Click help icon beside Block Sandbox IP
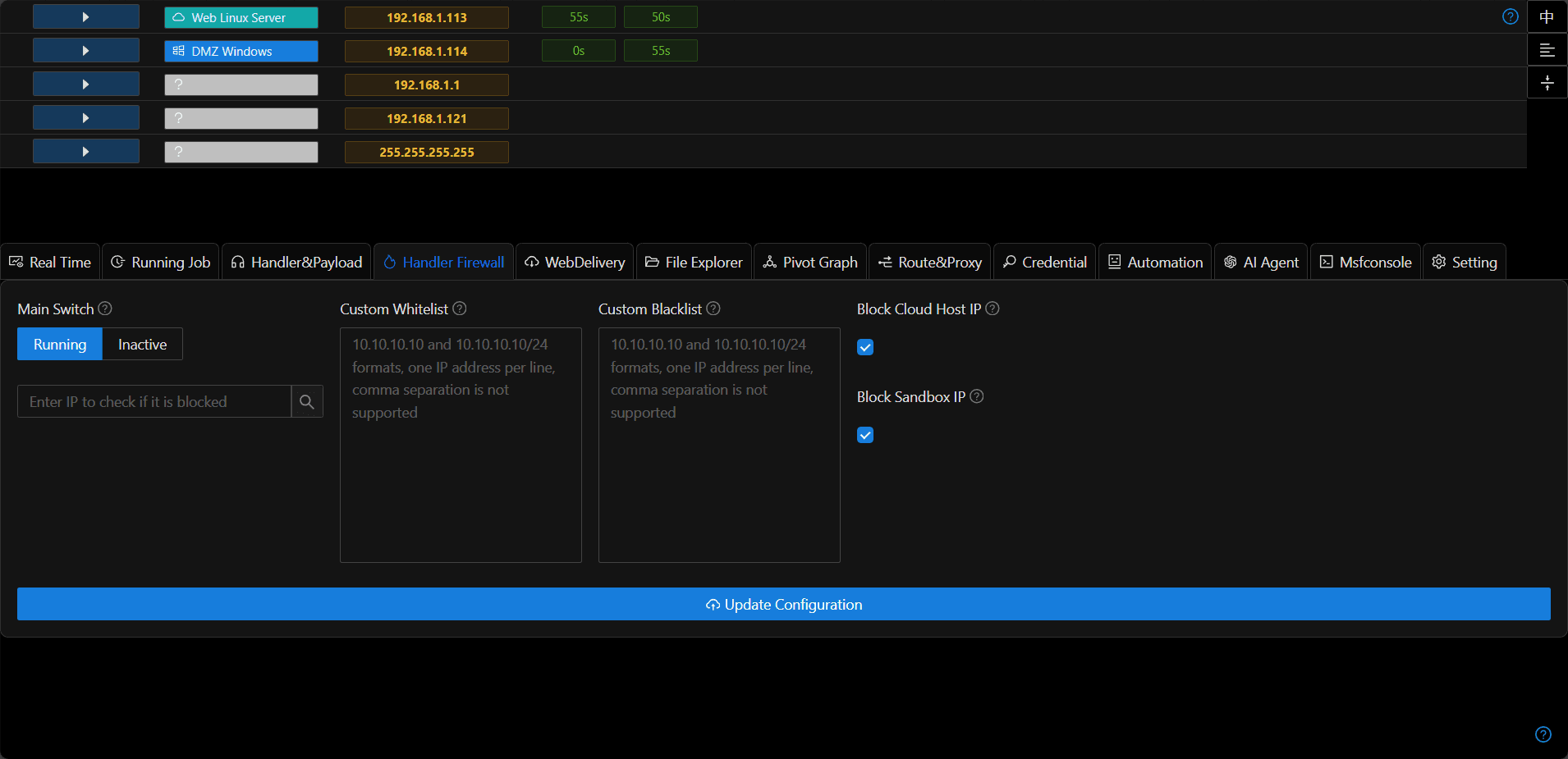Screen dimensions: 1568x759 click(977, 396)
